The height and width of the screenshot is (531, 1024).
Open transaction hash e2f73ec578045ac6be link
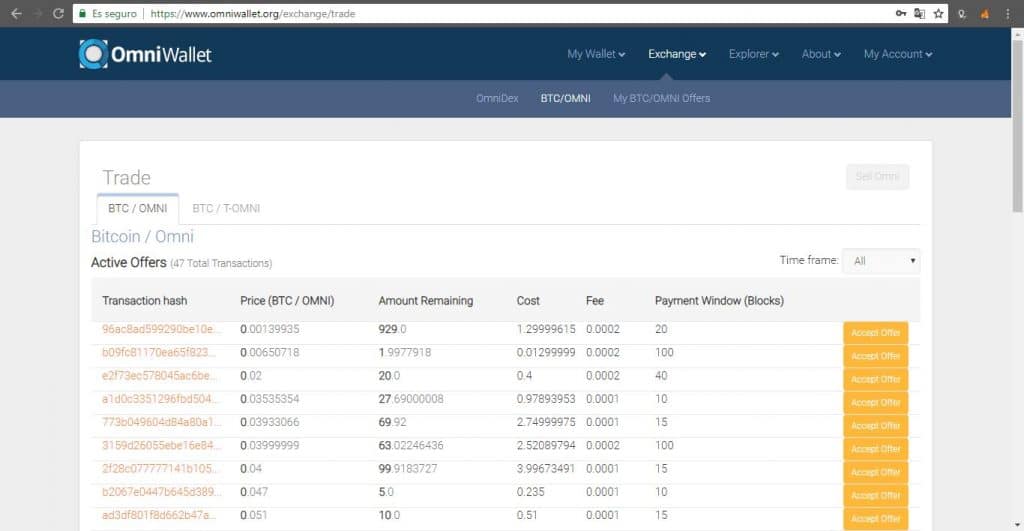click(159, 376)
